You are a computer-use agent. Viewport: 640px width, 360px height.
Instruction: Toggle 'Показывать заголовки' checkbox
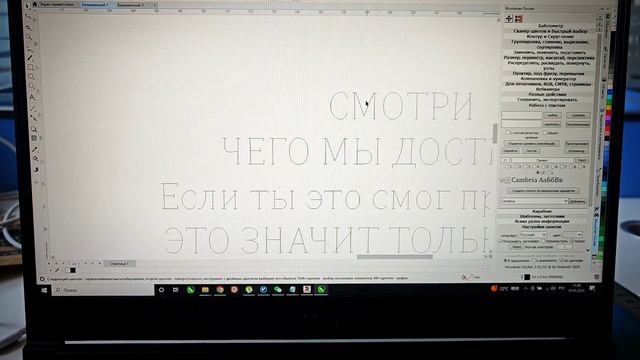coord(500,241)
